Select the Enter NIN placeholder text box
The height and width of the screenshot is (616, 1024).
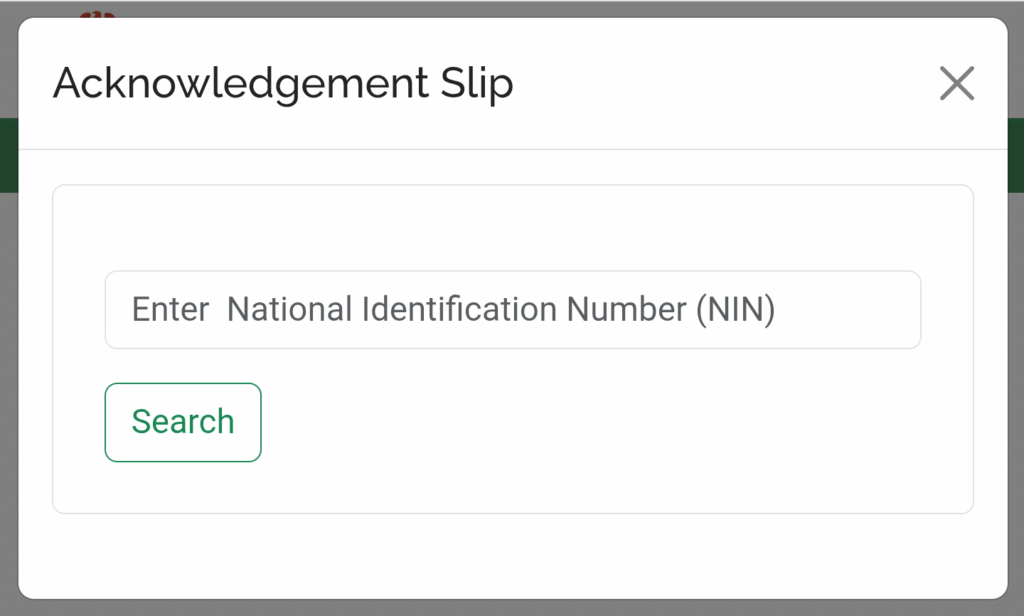pos(513,310)
